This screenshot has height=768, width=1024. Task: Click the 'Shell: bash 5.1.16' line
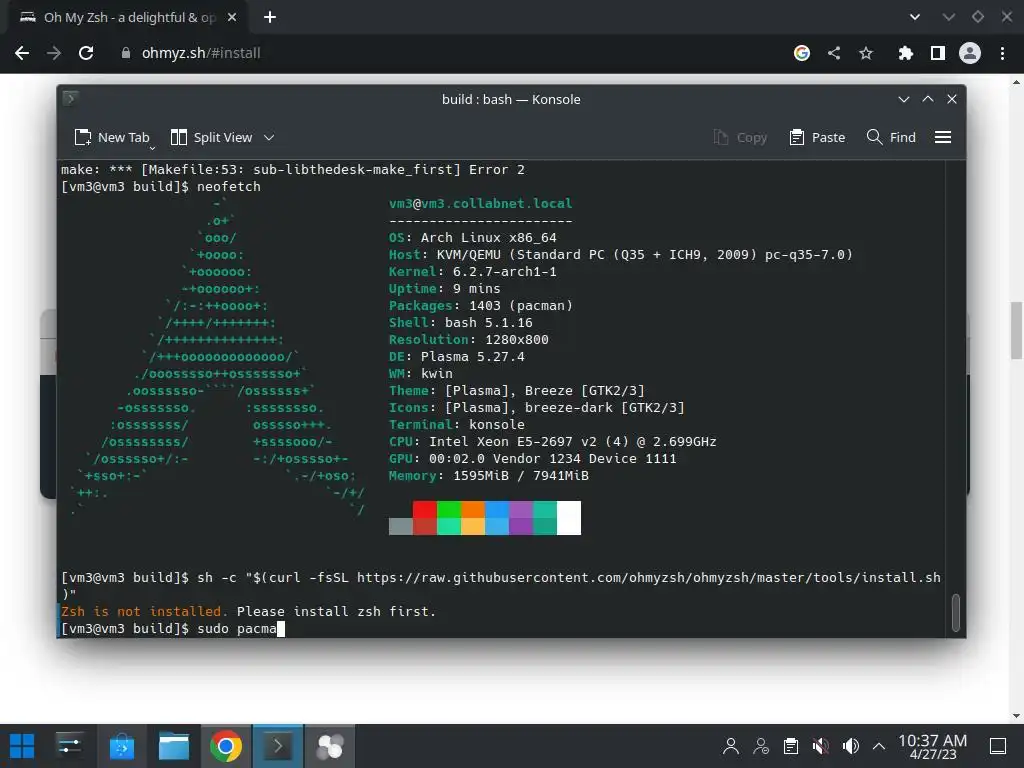coord(460,322)
